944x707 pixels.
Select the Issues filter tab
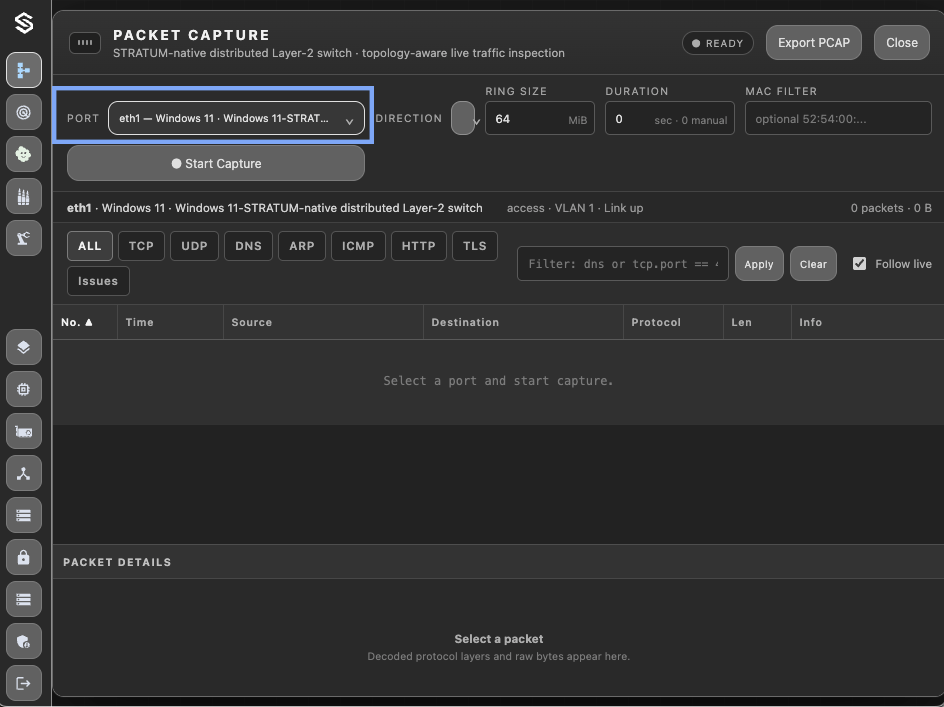(98, 281)
